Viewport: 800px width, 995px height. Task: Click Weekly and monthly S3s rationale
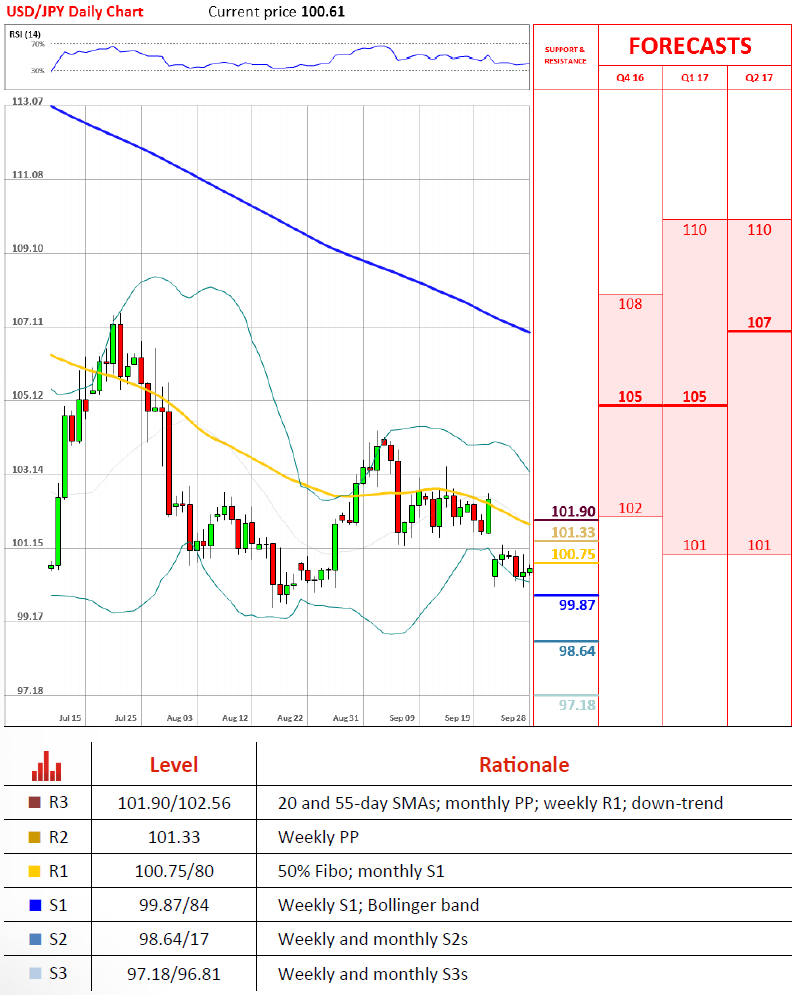click(372, 974)
